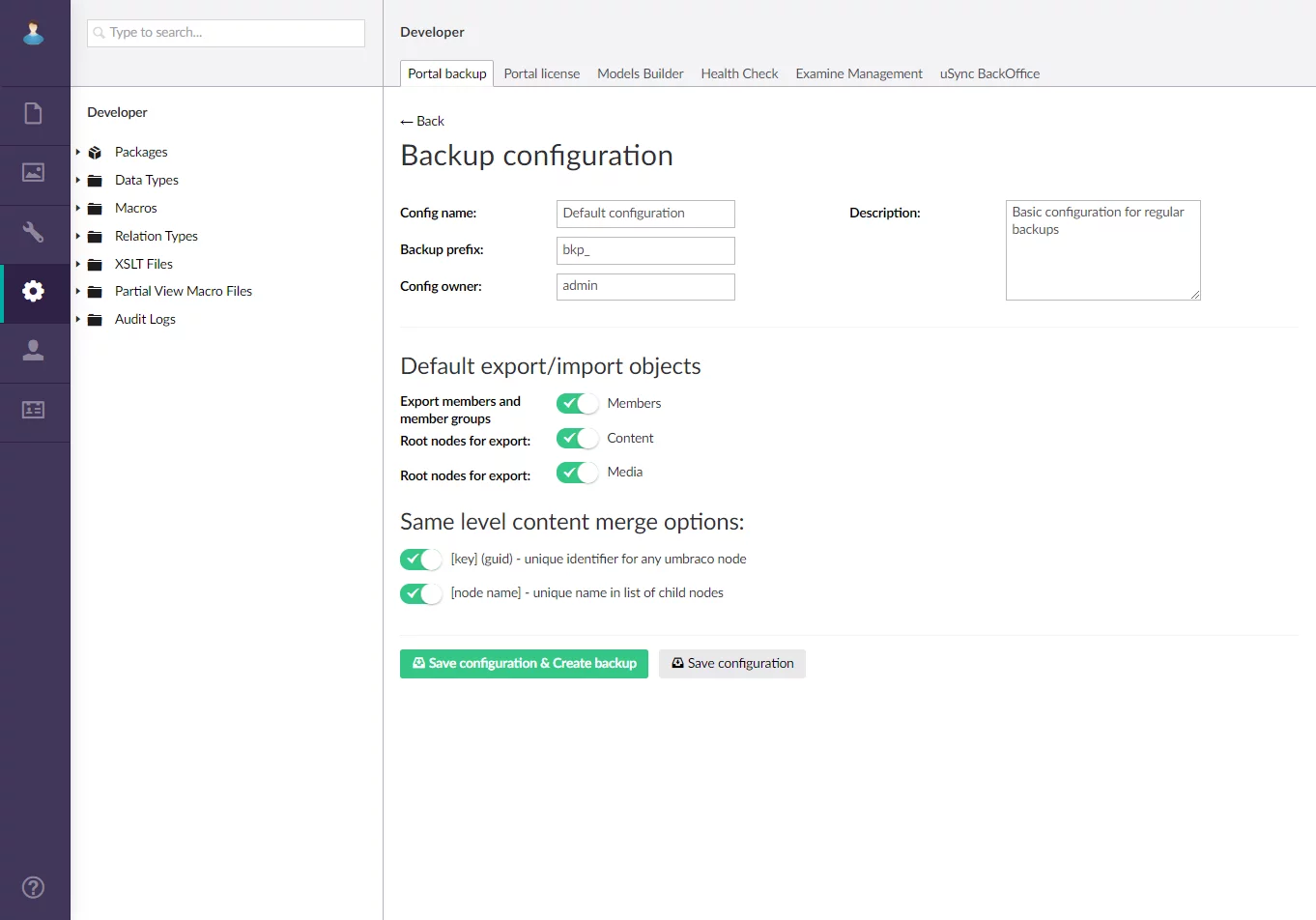This screenshot has width=1316, height=920.
Task: Click the Backup prefix input field
Action: [645, 250]
